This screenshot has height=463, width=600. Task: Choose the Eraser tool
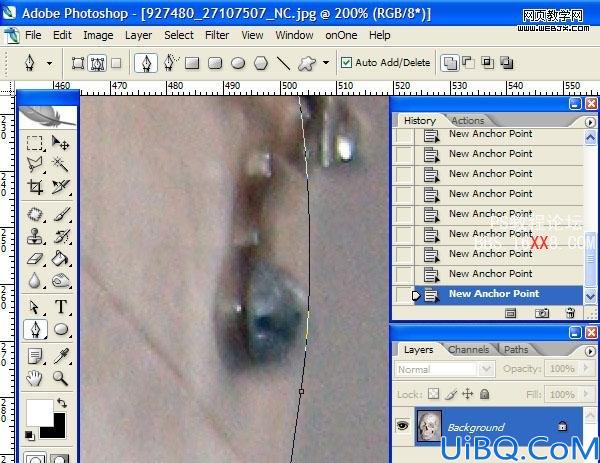[x=35, y=259]
